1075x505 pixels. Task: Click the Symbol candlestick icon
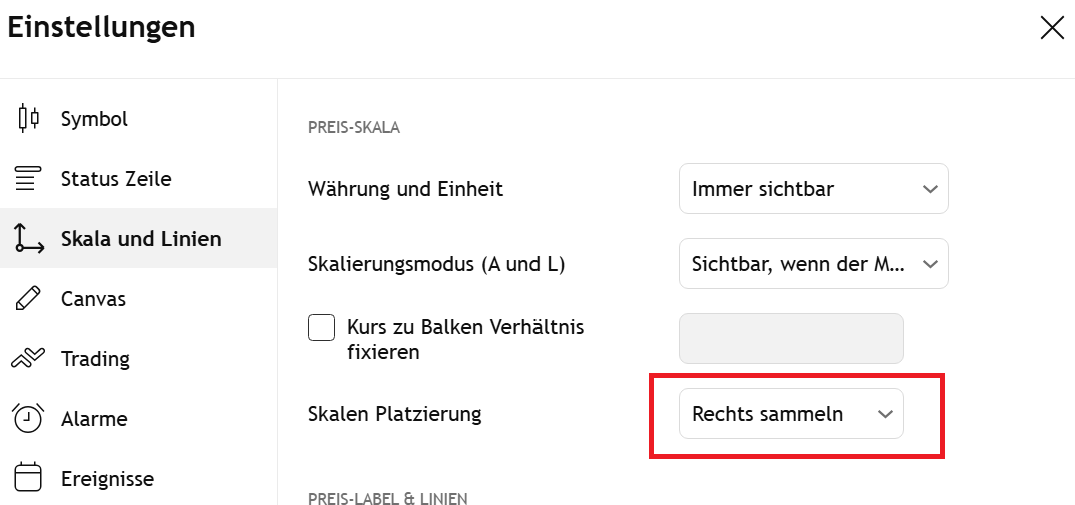pyautogui.click(x=29, y=119)
